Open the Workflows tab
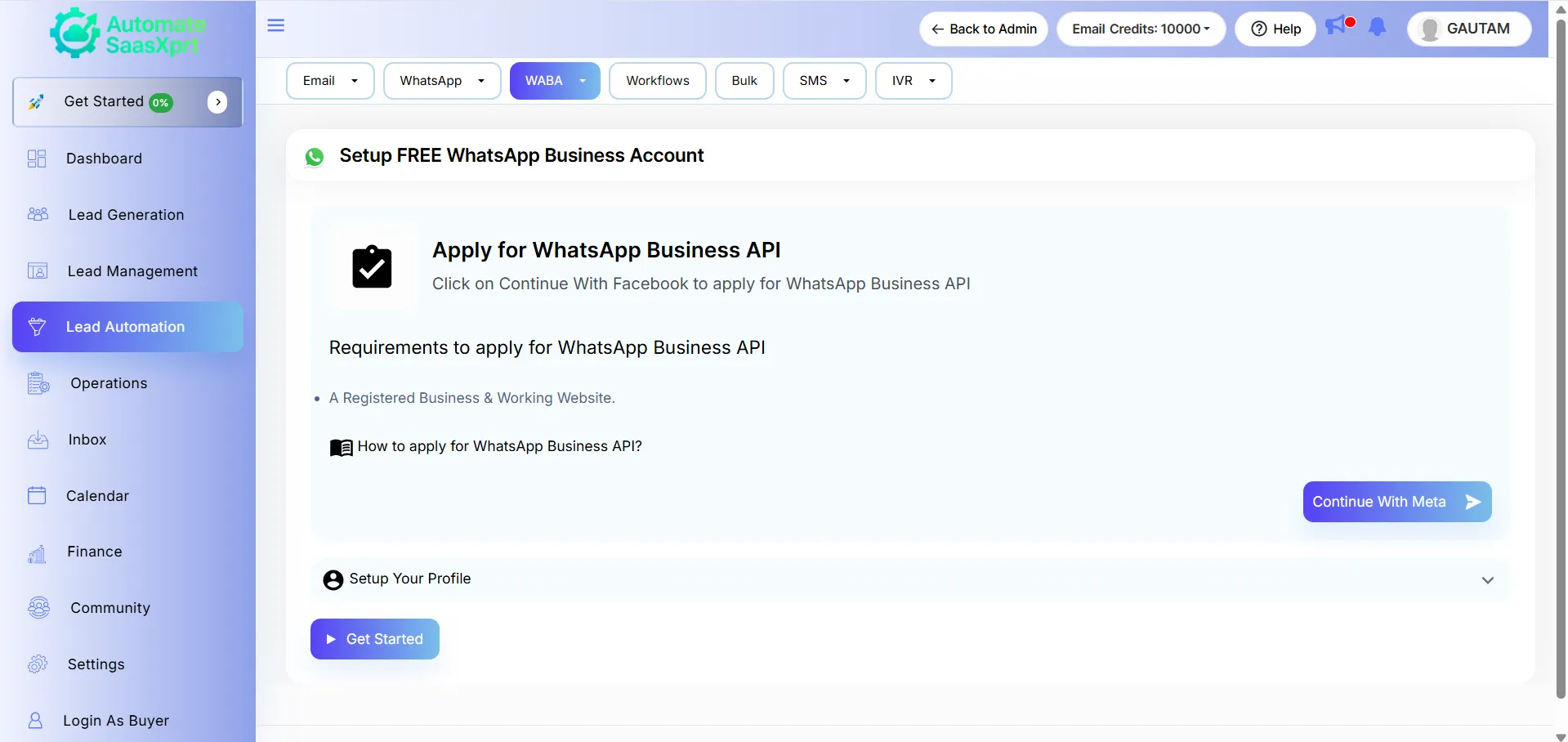Image resolution: width=1568 pixels, height=742 pixels. pos(658,81)
